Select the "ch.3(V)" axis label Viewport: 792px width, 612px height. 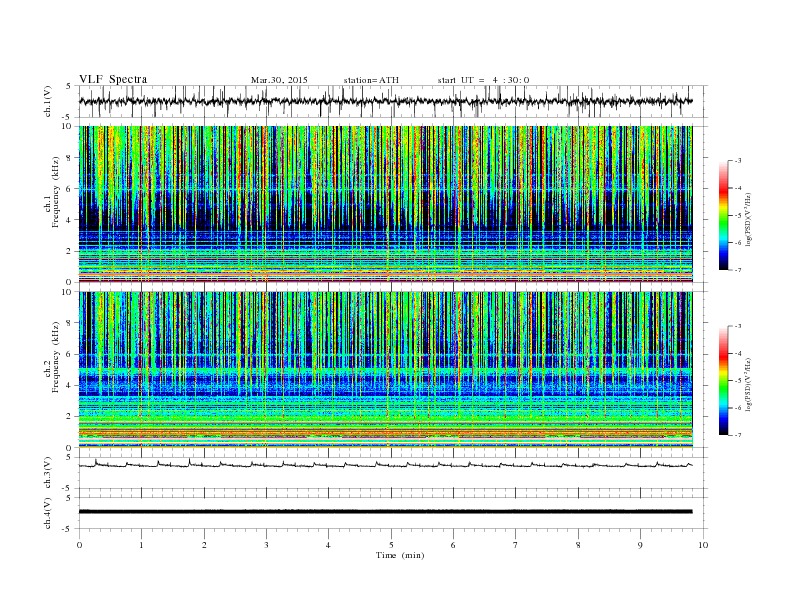pos(48,474)
